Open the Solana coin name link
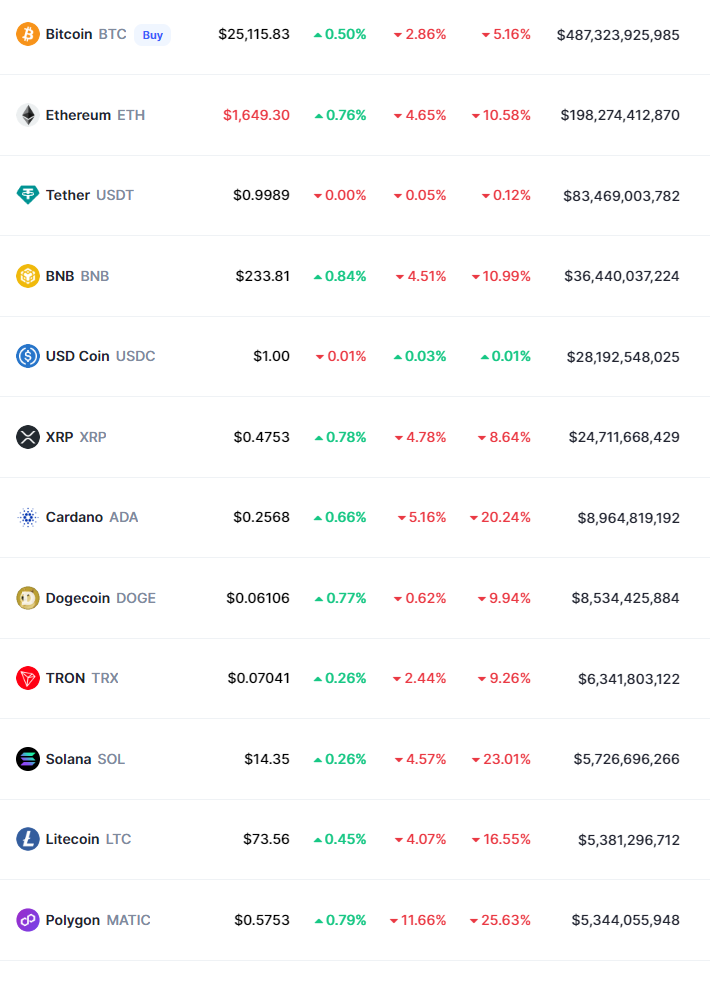Image resolution: width=710 pixels, height=985 pixels. pos(68,759)
